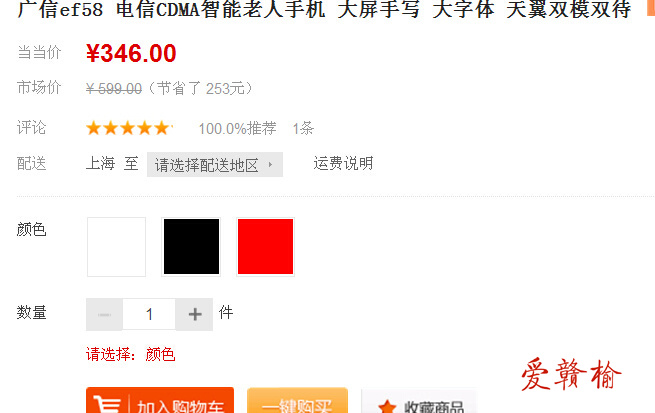The height and width of the screenshot is (413, 655).
Task: Click the 100.0%推荐 recommendation text
Action: (x=237, y=128)
